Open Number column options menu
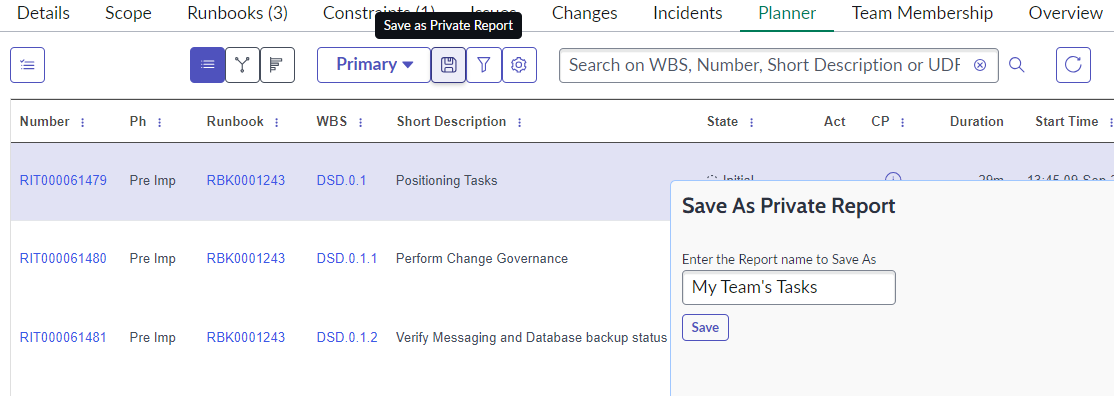1114x396 pixels. (x=82, y=122)
